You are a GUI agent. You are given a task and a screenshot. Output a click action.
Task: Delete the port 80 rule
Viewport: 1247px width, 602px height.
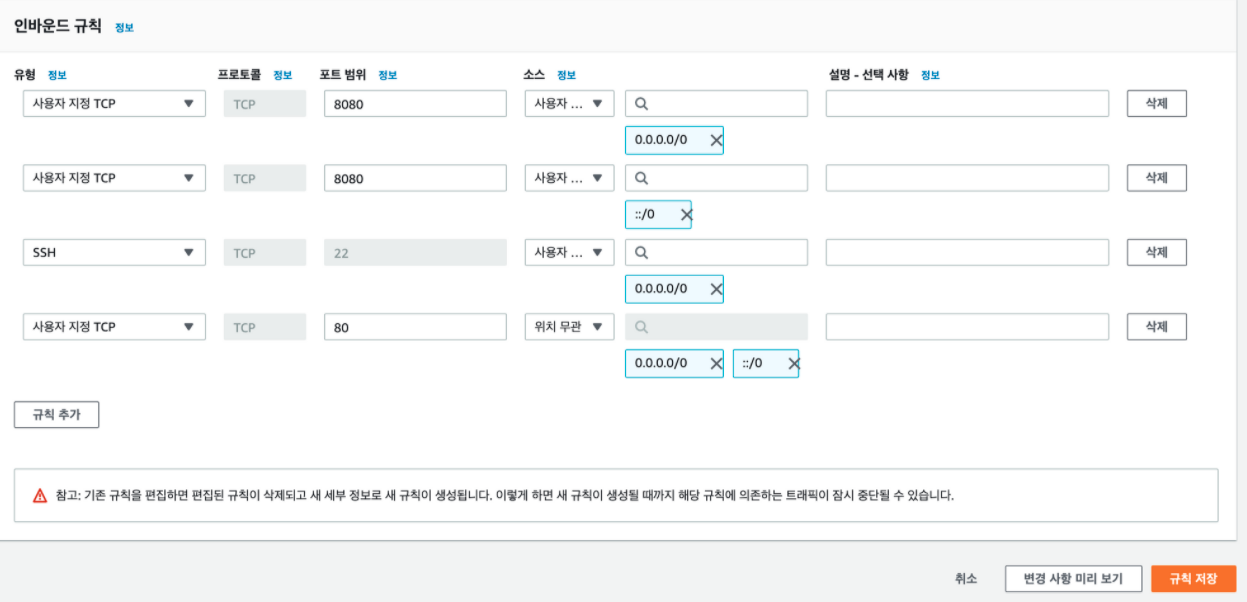1157,327
